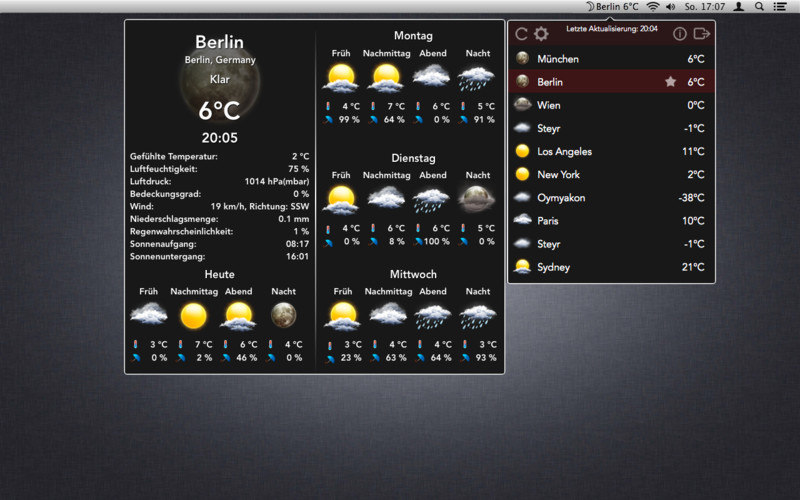800x500 pixels.
Task: Pick Oymyakon from the city list
Action: [x=611, y=197]
